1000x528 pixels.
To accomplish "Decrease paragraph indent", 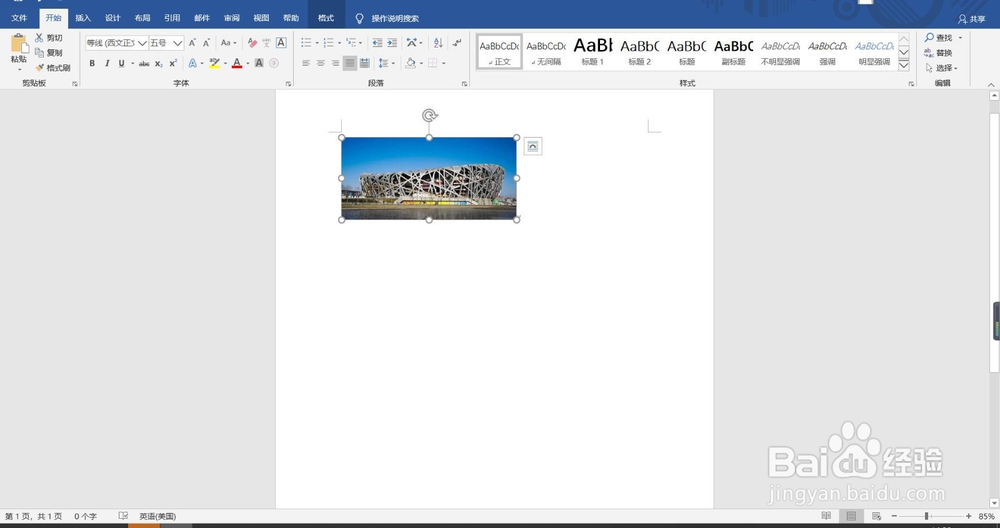I will click(378, 43).
